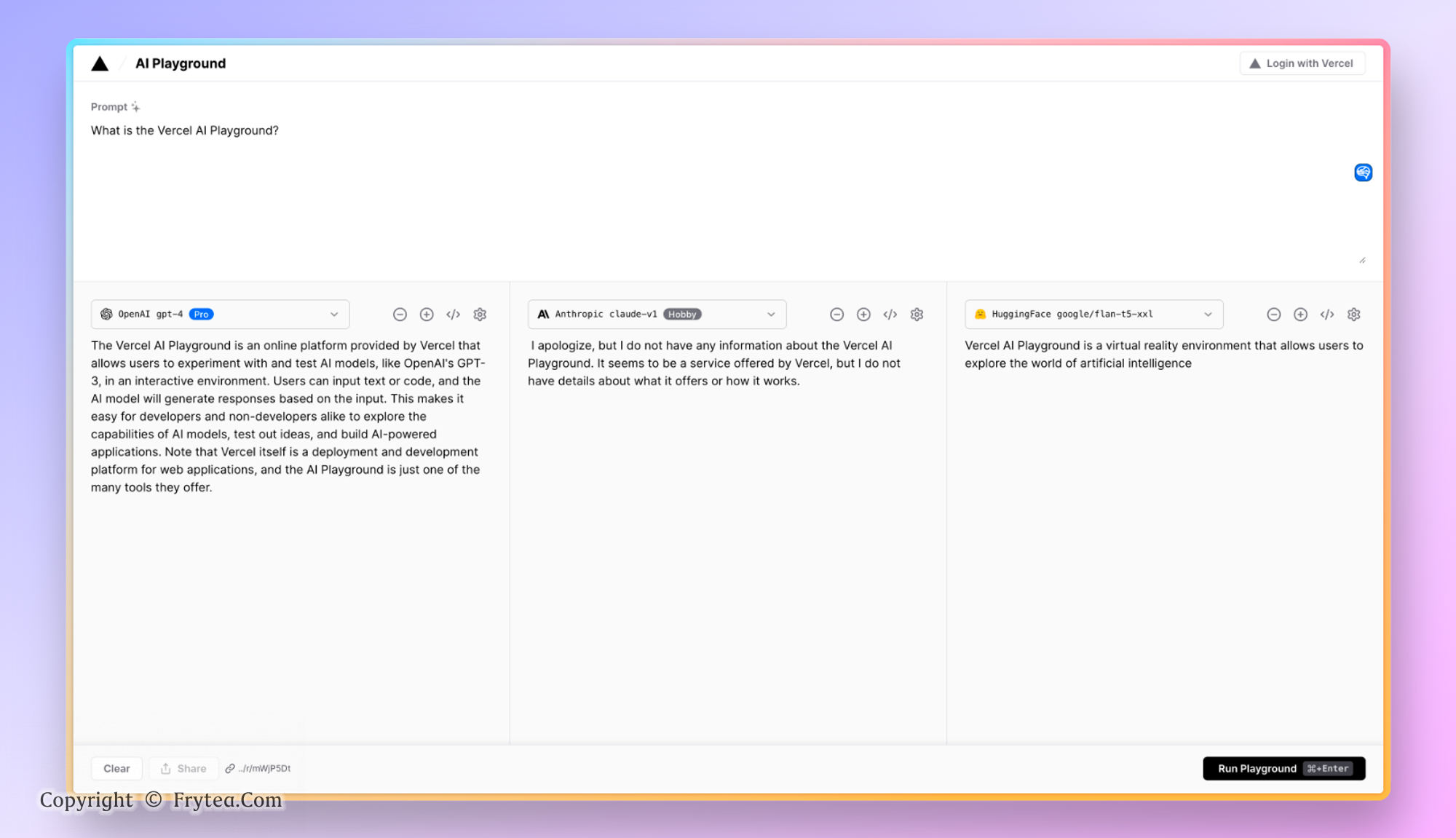Add a panel next to claude-v1 column

(x=863, y=315)
